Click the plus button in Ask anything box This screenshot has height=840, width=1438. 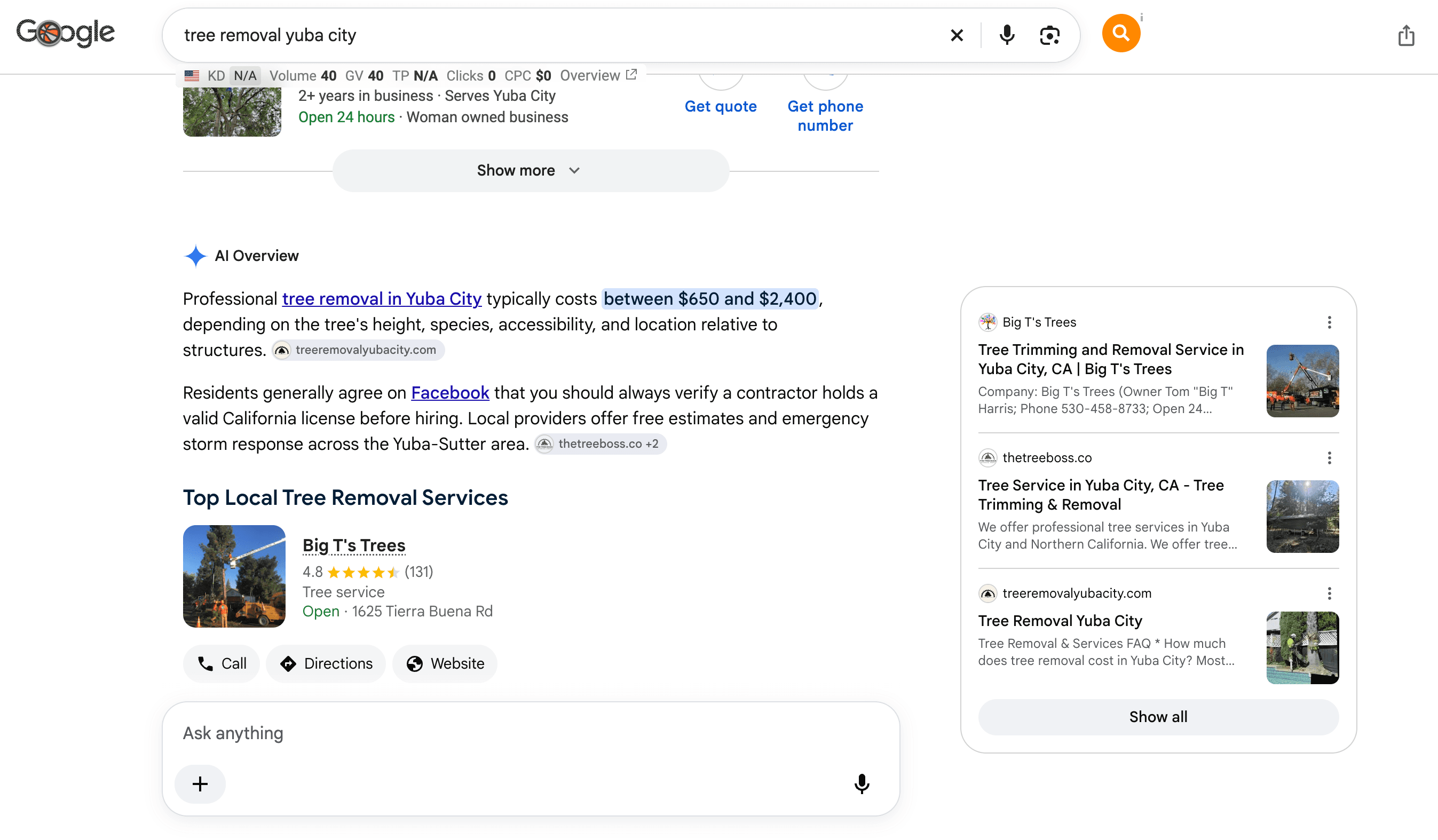coord(200,784)
